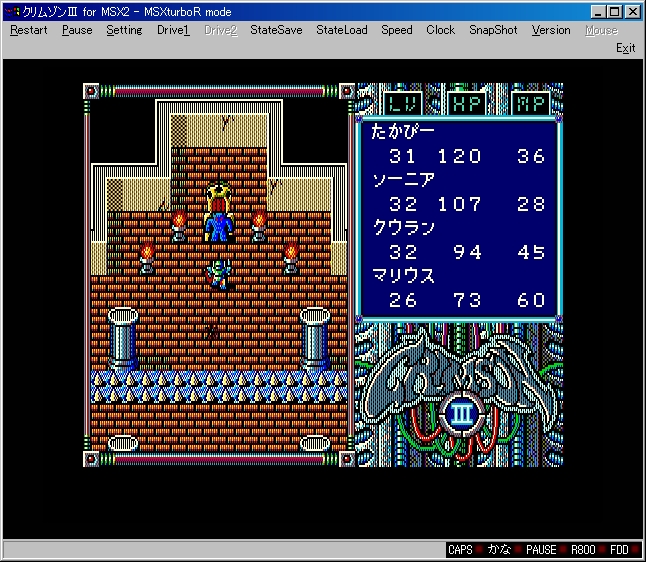Open the StateLoad menu
Viewport: 646px width, 562px height.
(341, 30)
